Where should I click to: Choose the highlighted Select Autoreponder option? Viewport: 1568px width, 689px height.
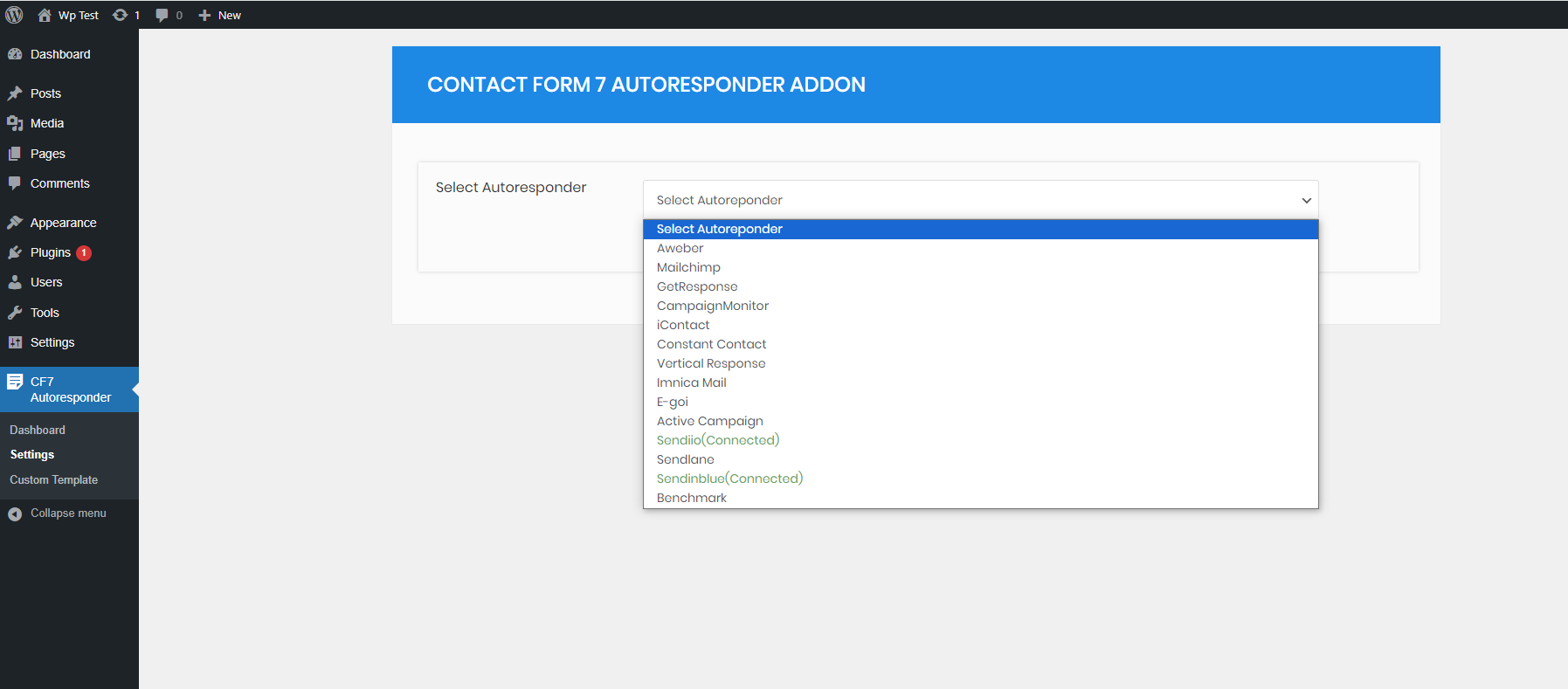980,229
